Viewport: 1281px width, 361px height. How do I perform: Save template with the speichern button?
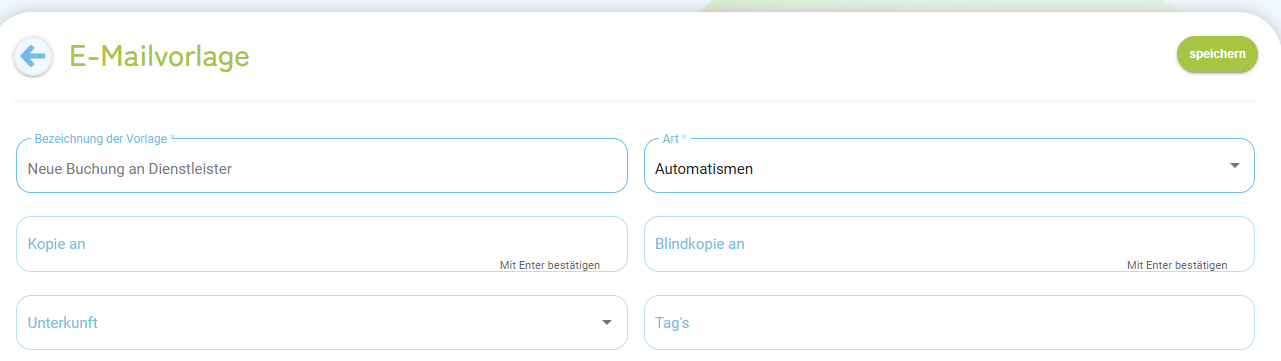click(x=1217, y=54)
